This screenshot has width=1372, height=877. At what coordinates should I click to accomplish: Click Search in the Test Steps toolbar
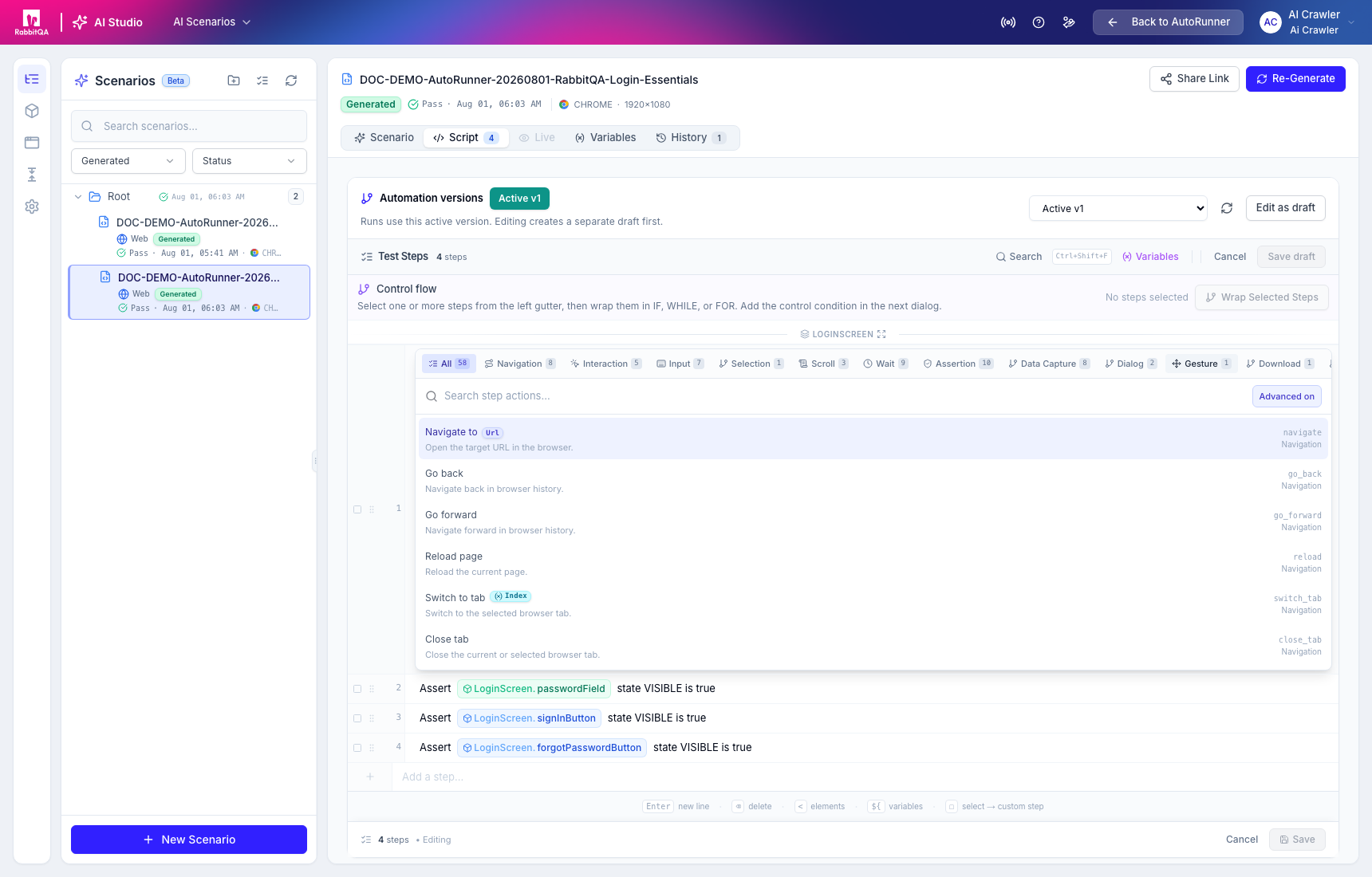pos(1019,257)
